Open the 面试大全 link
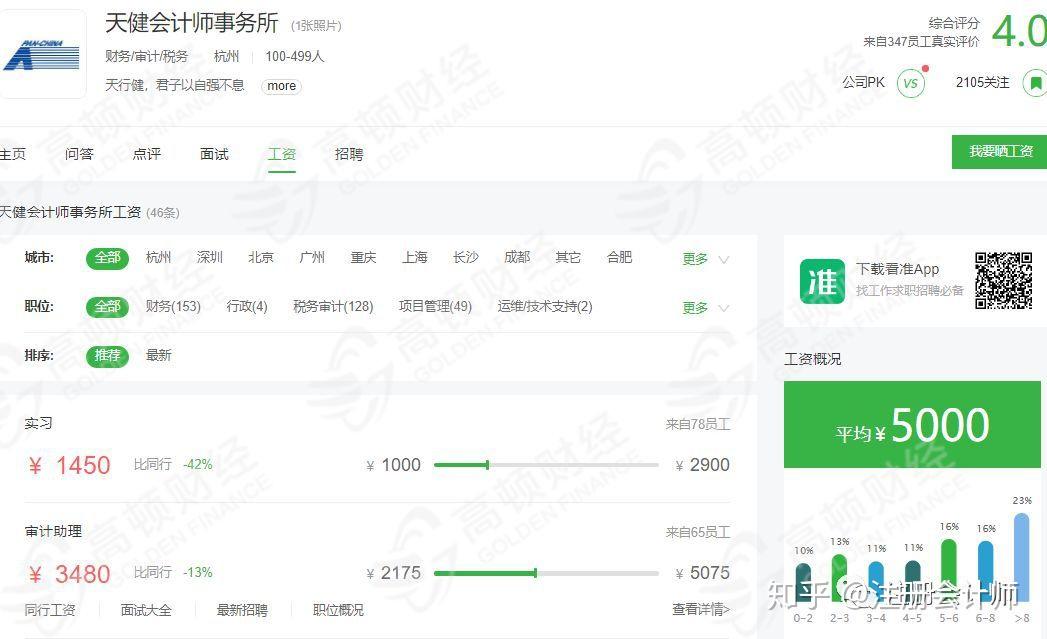Viewport: 1047px width, 639px height. click(146, 610)
